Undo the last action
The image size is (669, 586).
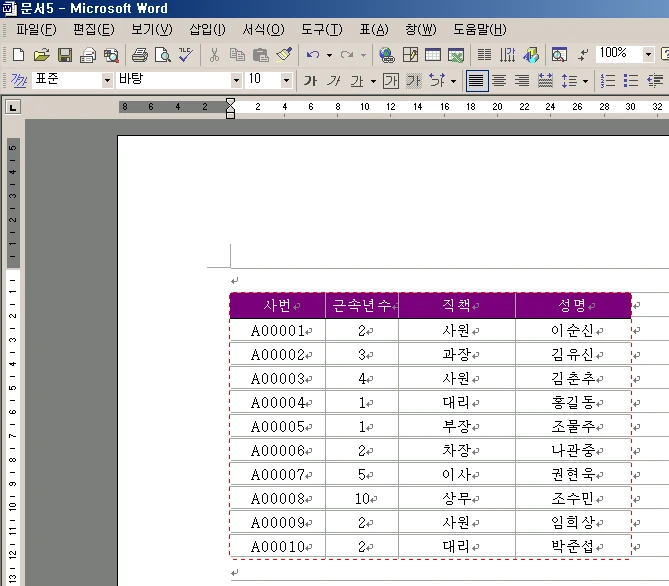point(313,55)
